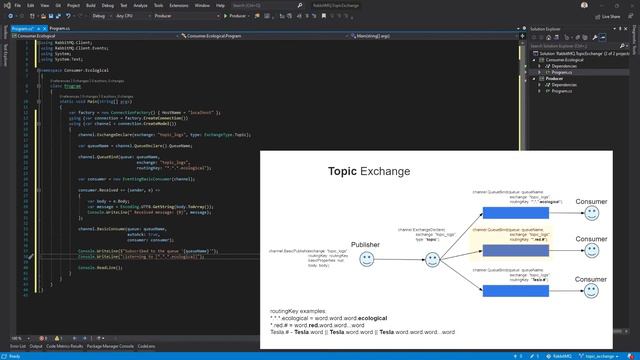Open the Build menu

pyautogui.click(x=91, y=6)
